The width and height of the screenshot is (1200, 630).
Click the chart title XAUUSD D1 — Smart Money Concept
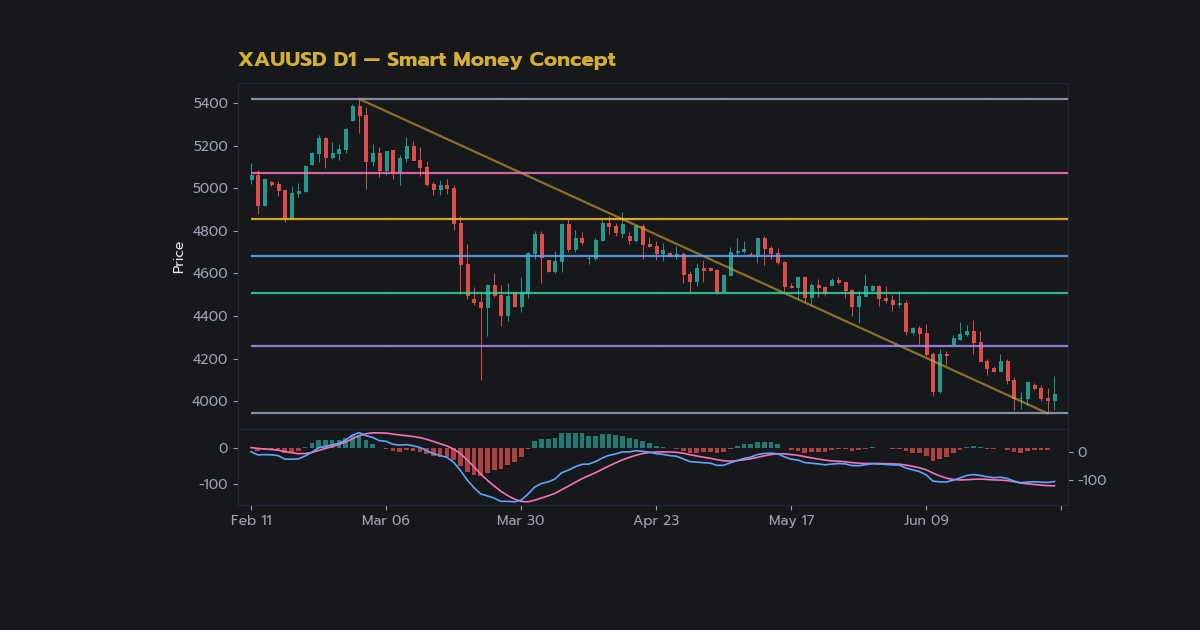pyautogui.click(x=427, y=60)
